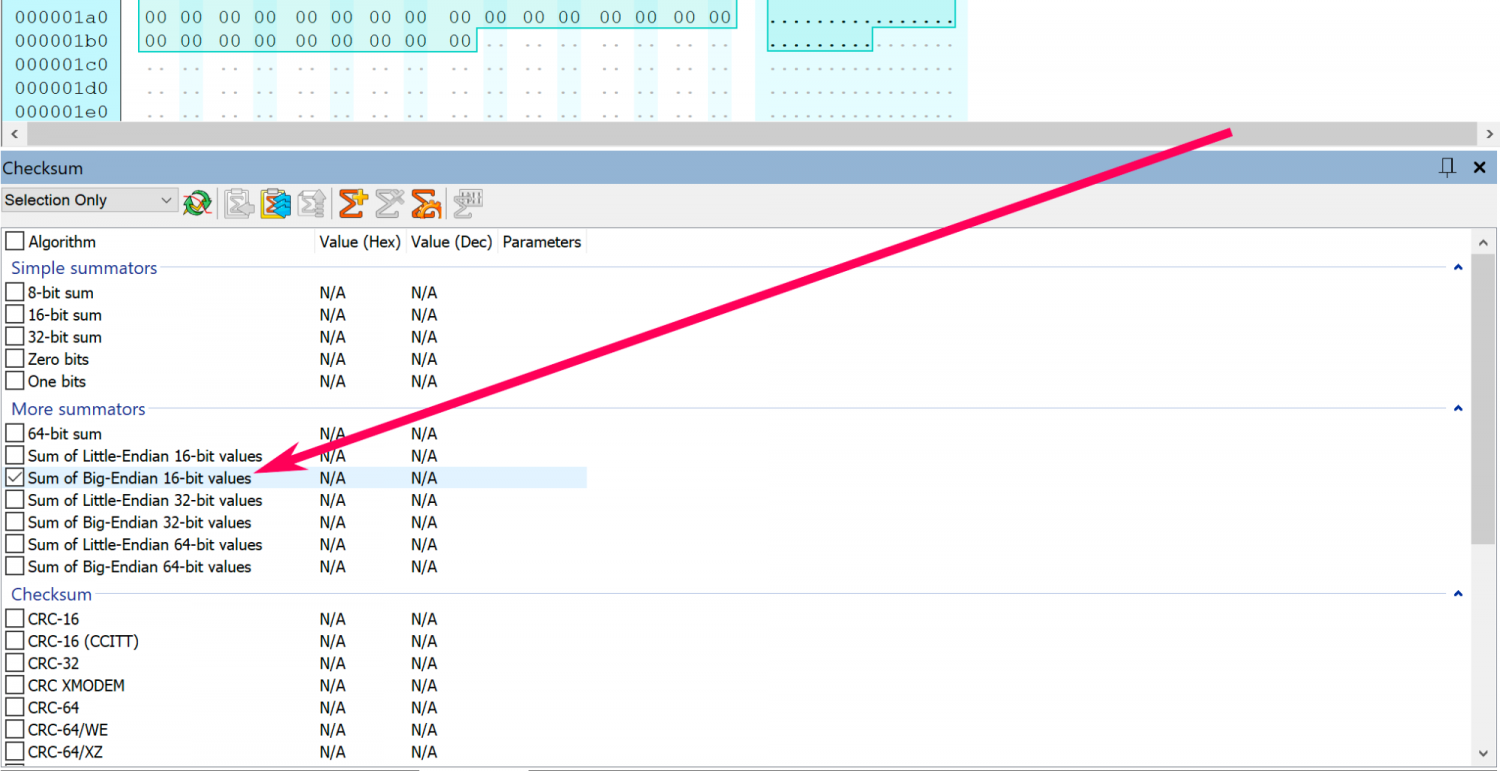The width and height of the screenshot is (1500, 771).
Task: Collapse the More summators group chevron
Action: coord(1458,408)
